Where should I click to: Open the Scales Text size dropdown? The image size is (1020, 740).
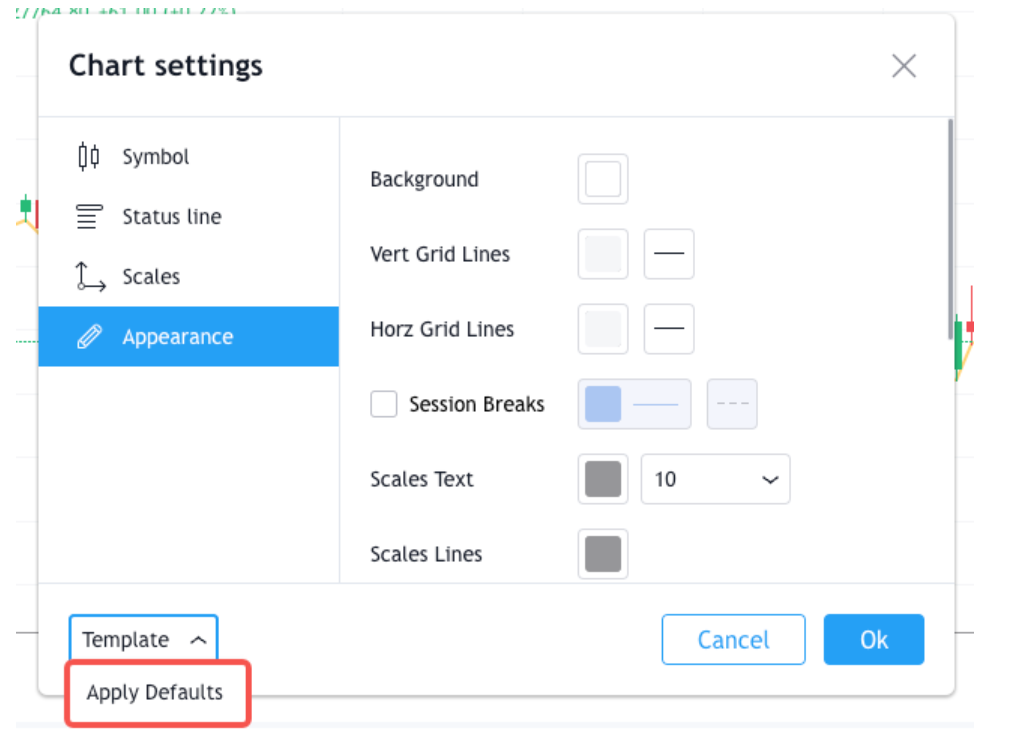[x=715, y=479]
